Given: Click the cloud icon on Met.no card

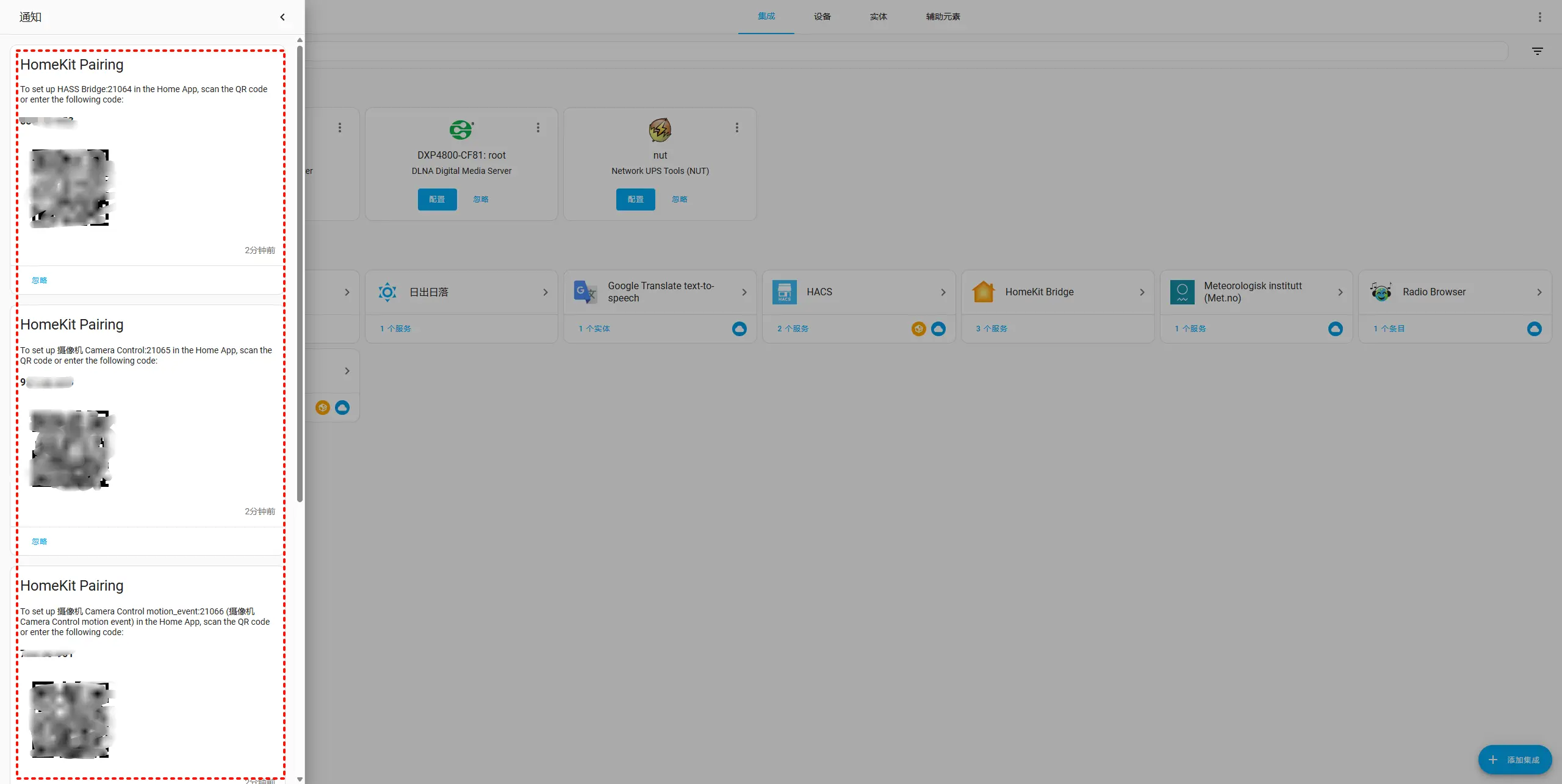Looking at the screenshot, I should (x=1335, y=329).
